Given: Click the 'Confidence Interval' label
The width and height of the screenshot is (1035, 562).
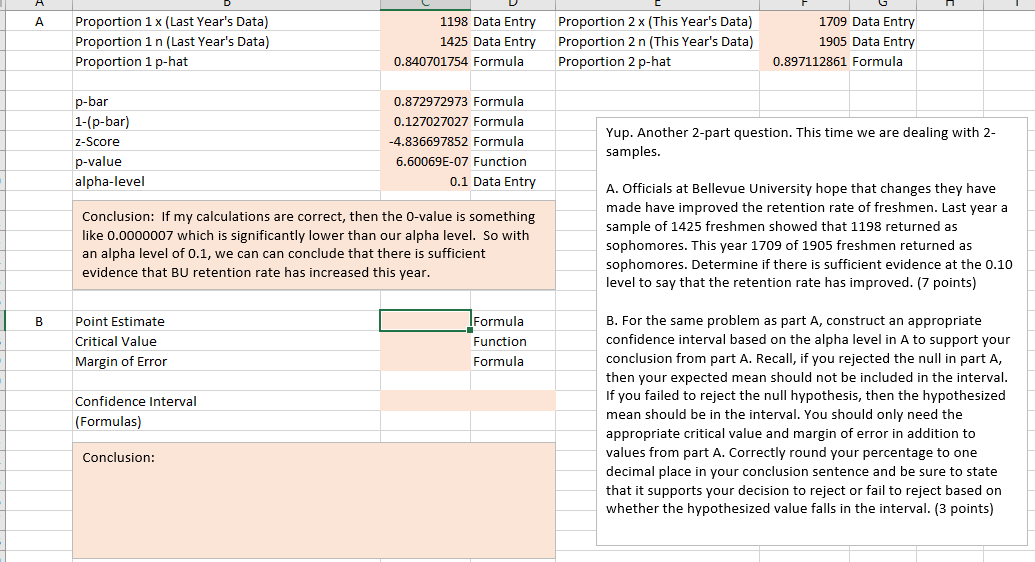Looking at the screenshot, I should coord(135,401).
